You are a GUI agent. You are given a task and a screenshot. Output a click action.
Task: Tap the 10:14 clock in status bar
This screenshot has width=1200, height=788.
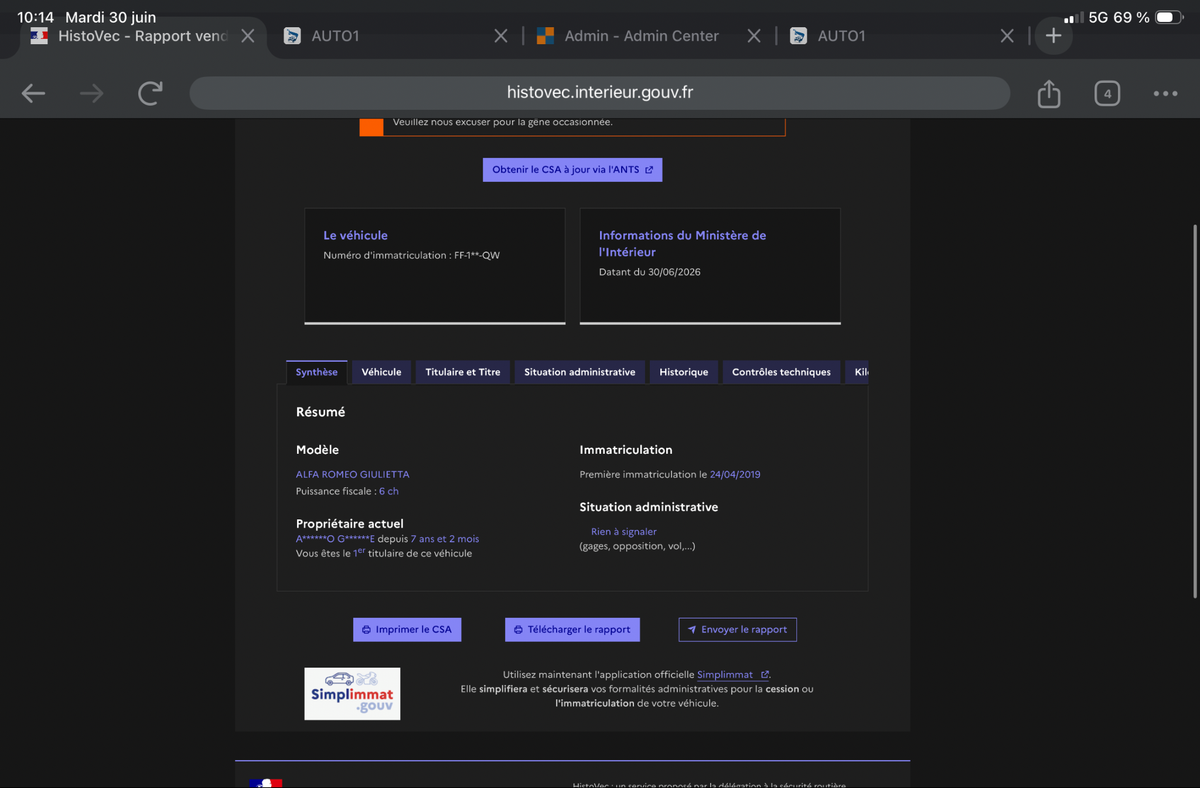click(35, 17)
